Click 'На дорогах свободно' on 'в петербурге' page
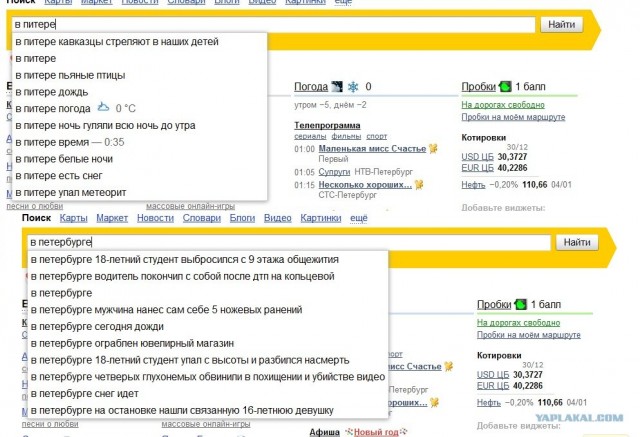The width and height of the screenshot is (640, 437). tap(518, 323)
